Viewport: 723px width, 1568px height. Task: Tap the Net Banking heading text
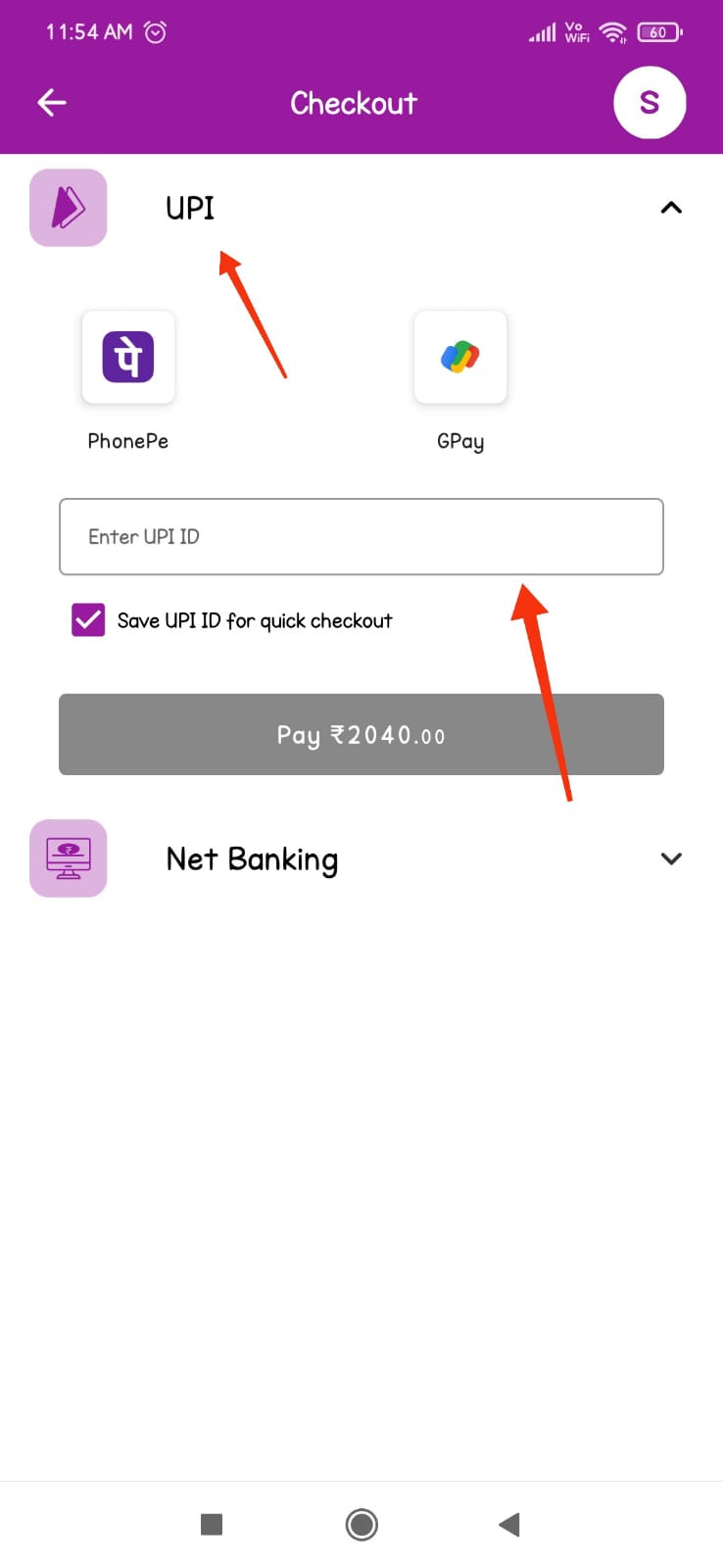coord(252,859)
